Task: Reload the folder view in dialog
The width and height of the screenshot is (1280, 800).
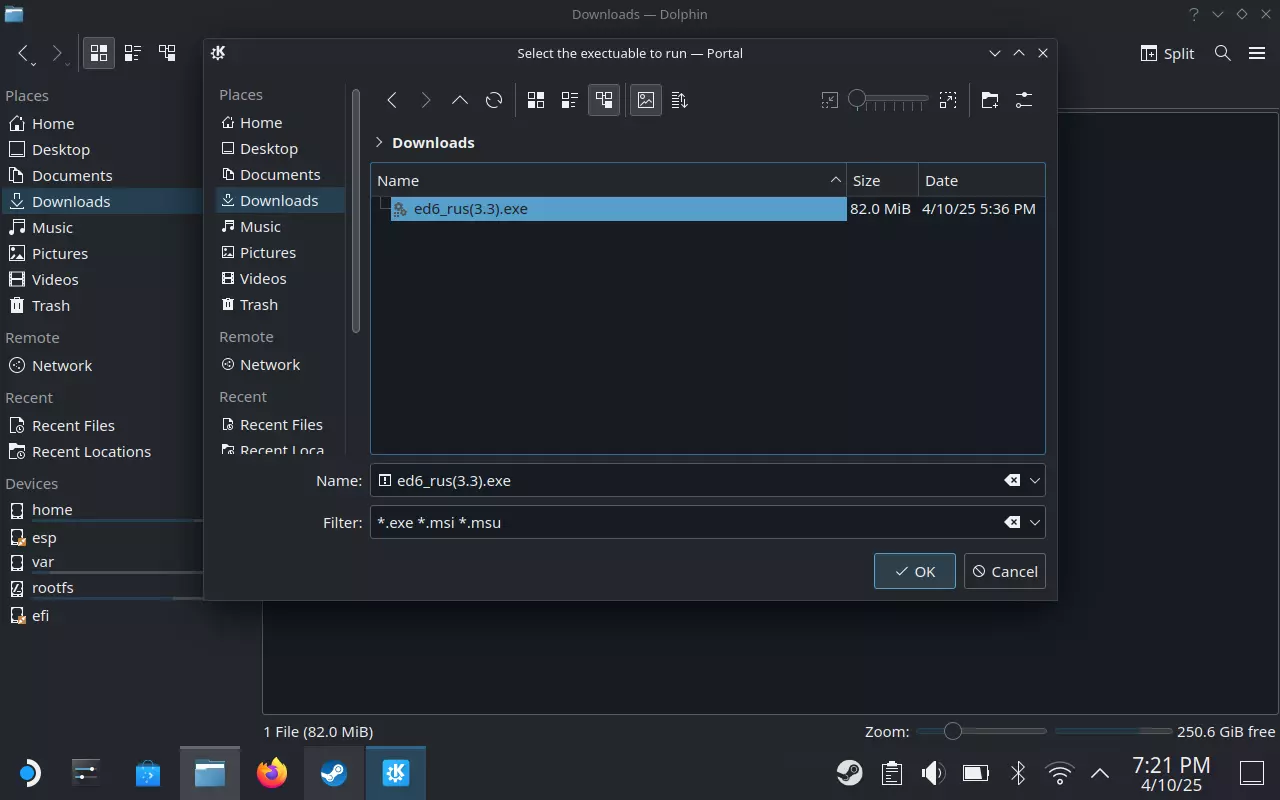Action: coord(494,100)
